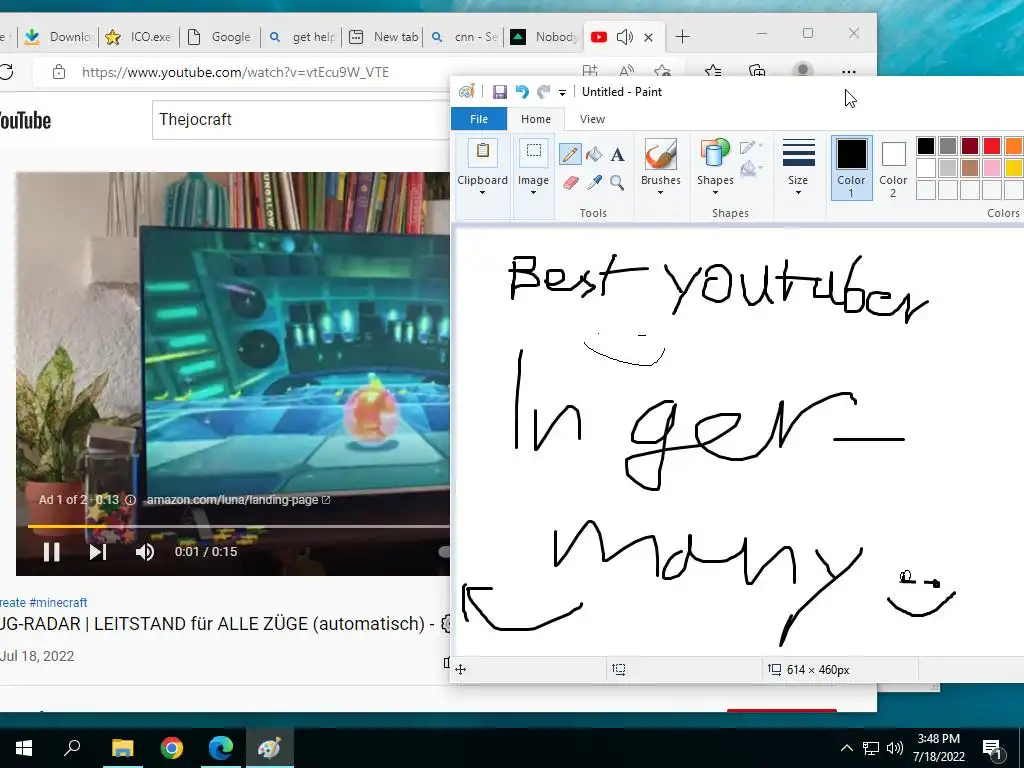Close the YouTube browser tab

(x=648, y=37)
